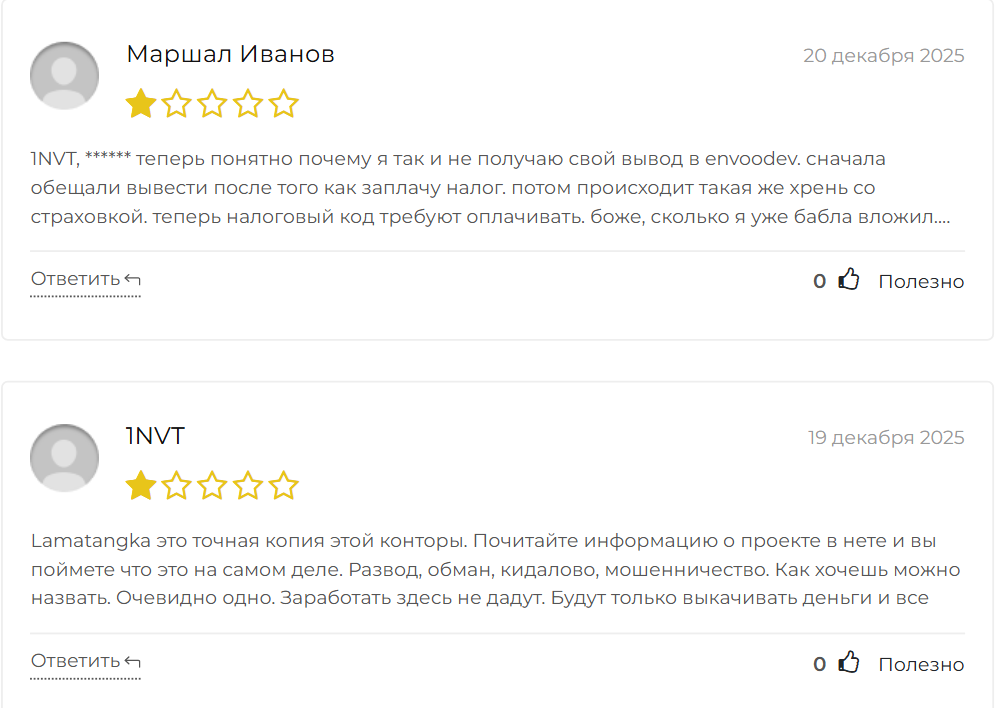Expand truncated review text about envoodev

943,216
